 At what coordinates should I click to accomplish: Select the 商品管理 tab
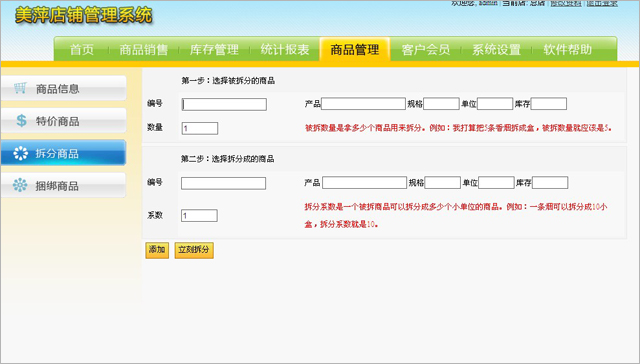click(355, 50)
